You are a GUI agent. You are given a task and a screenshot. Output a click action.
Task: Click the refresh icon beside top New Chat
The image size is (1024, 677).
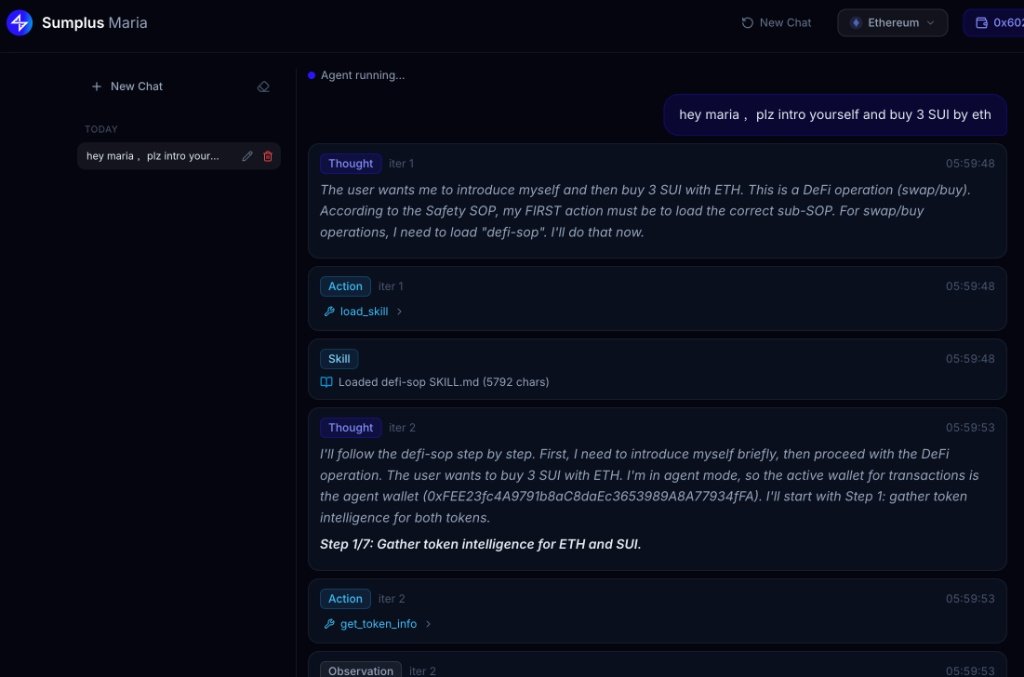(x=747, y=23)
